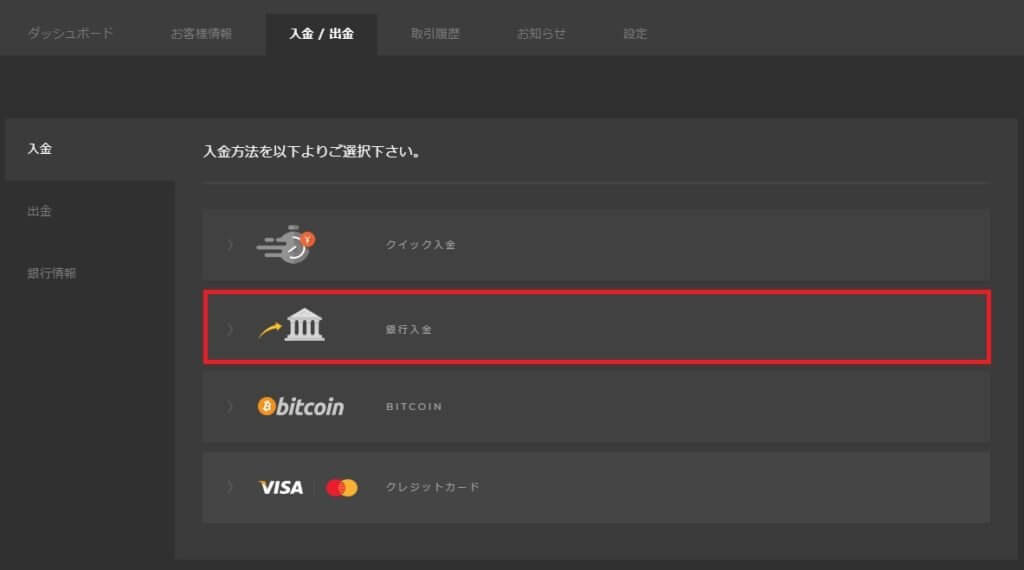Expand chevron next to クイック入金
This screenshot has width=1024, height=570.
tap(230, 245)
